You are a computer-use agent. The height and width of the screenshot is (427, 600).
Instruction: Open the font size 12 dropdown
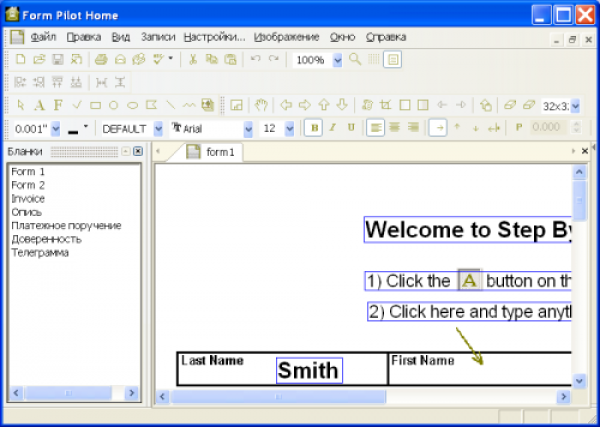pos(290,129)
